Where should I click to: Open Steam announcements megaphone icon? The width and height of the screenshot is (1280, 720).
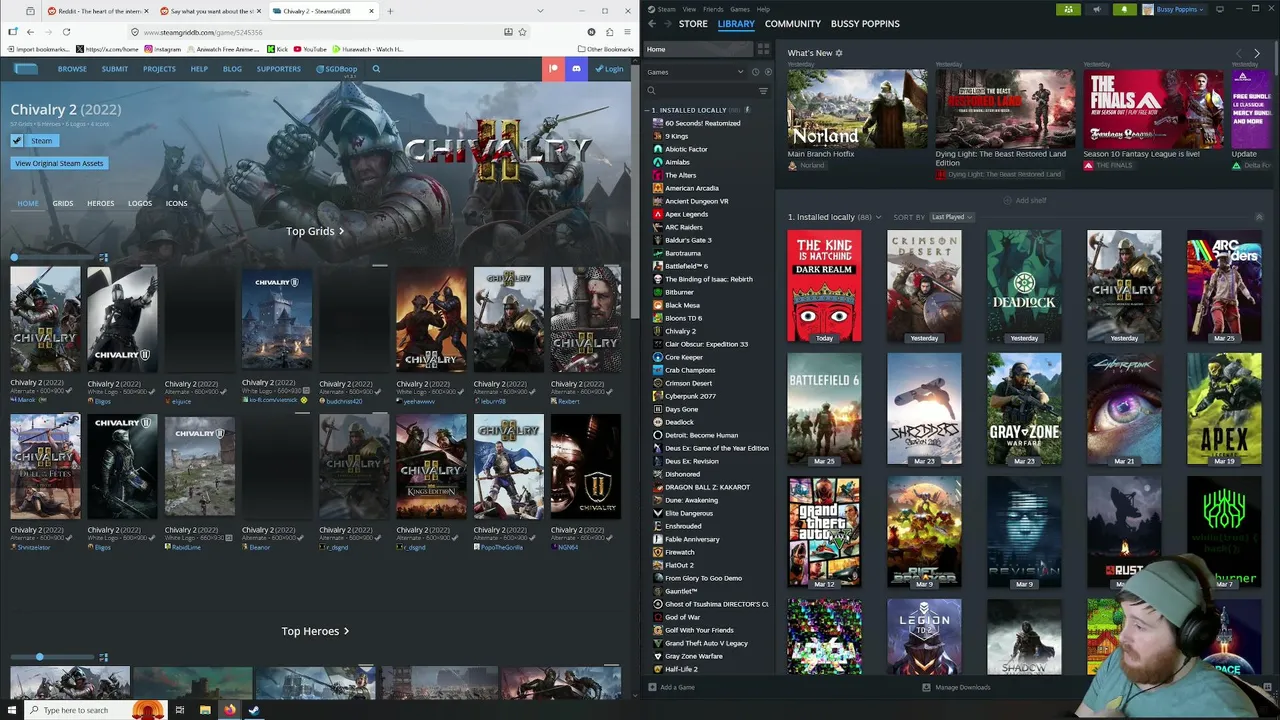pyautogui.click(x=1097, y=9)
